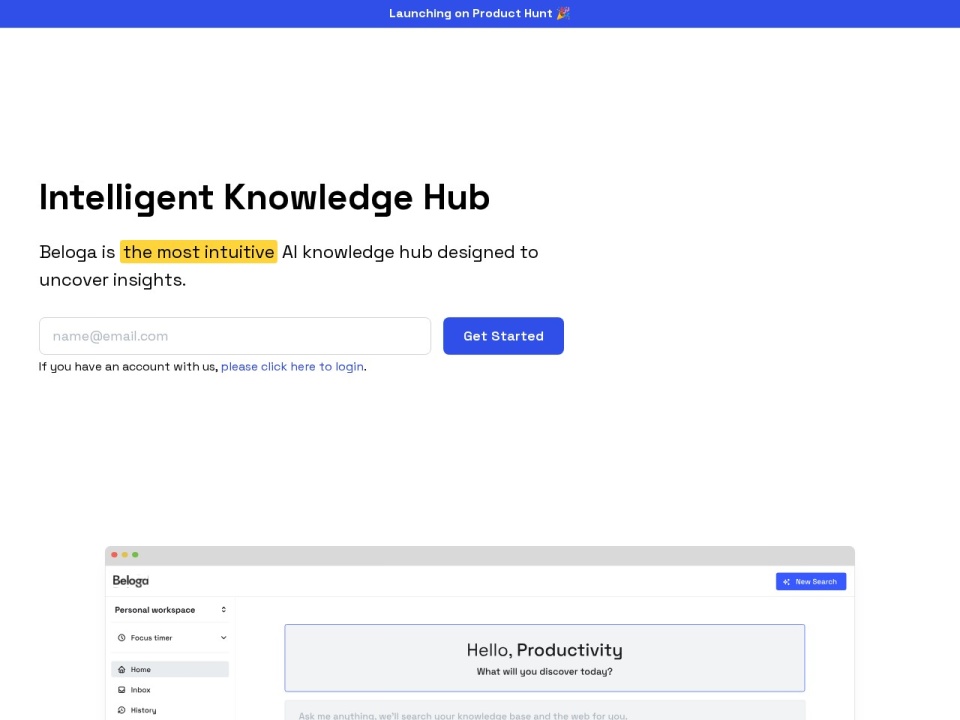Click the name@email.com email field
The image size is (960, 720).
click(x=235, y=336)
